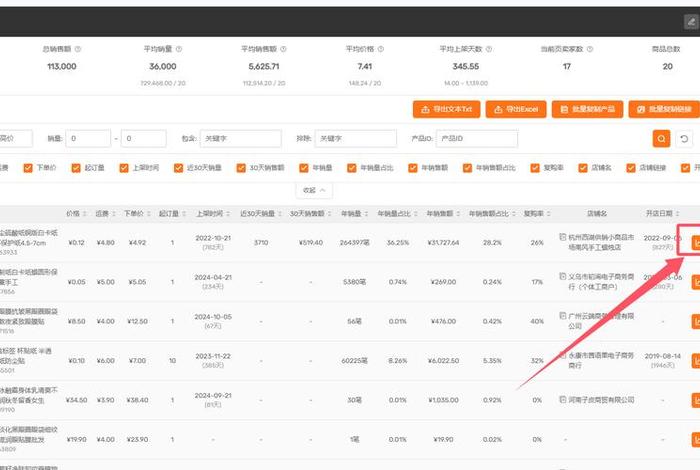Click 导出文本Txt export button
This screenshot has height=470, width=700.
tap(446, 108)
